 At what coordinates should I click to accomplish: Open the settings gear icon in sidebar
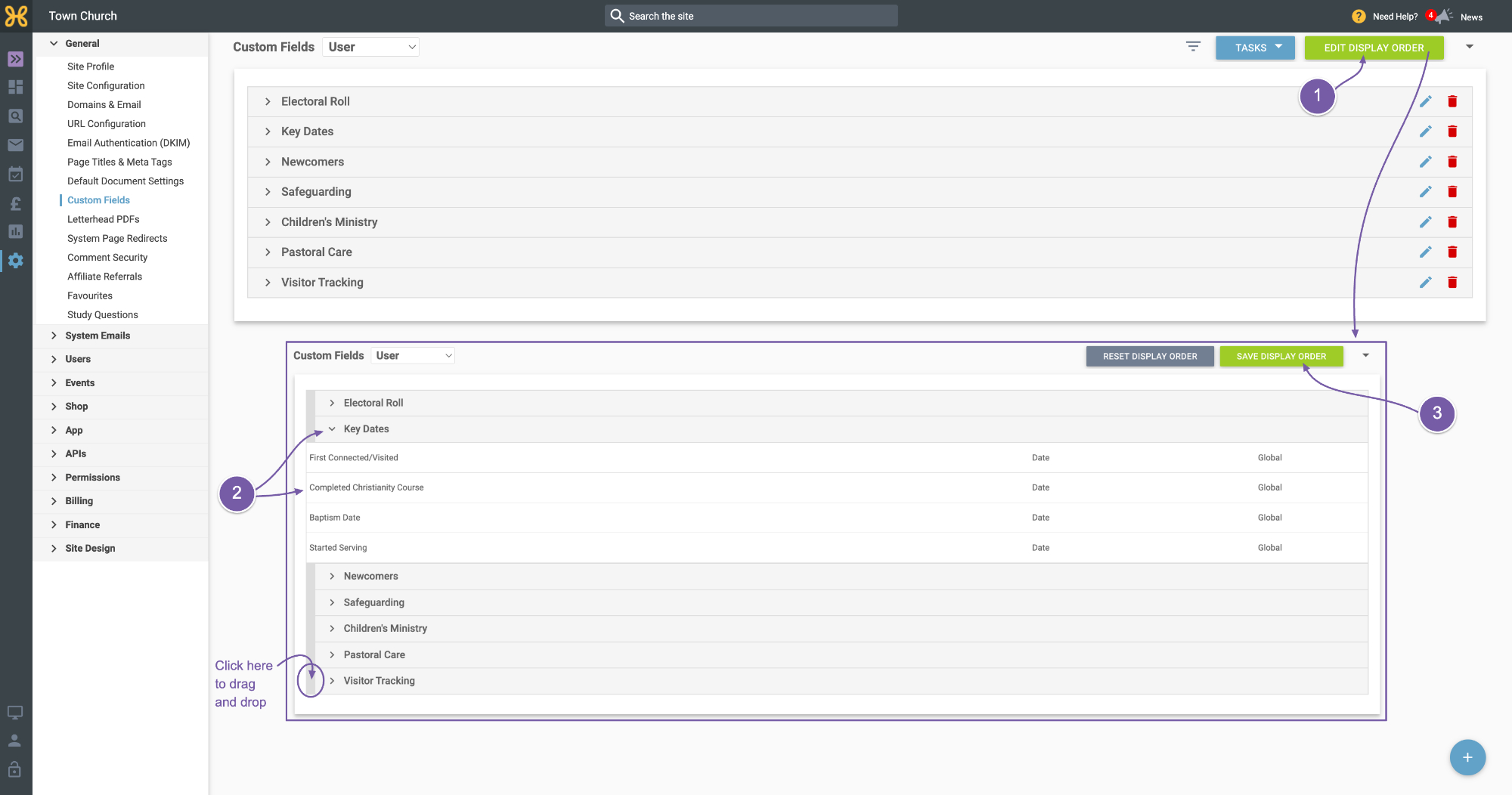click(x=16, y=261)
